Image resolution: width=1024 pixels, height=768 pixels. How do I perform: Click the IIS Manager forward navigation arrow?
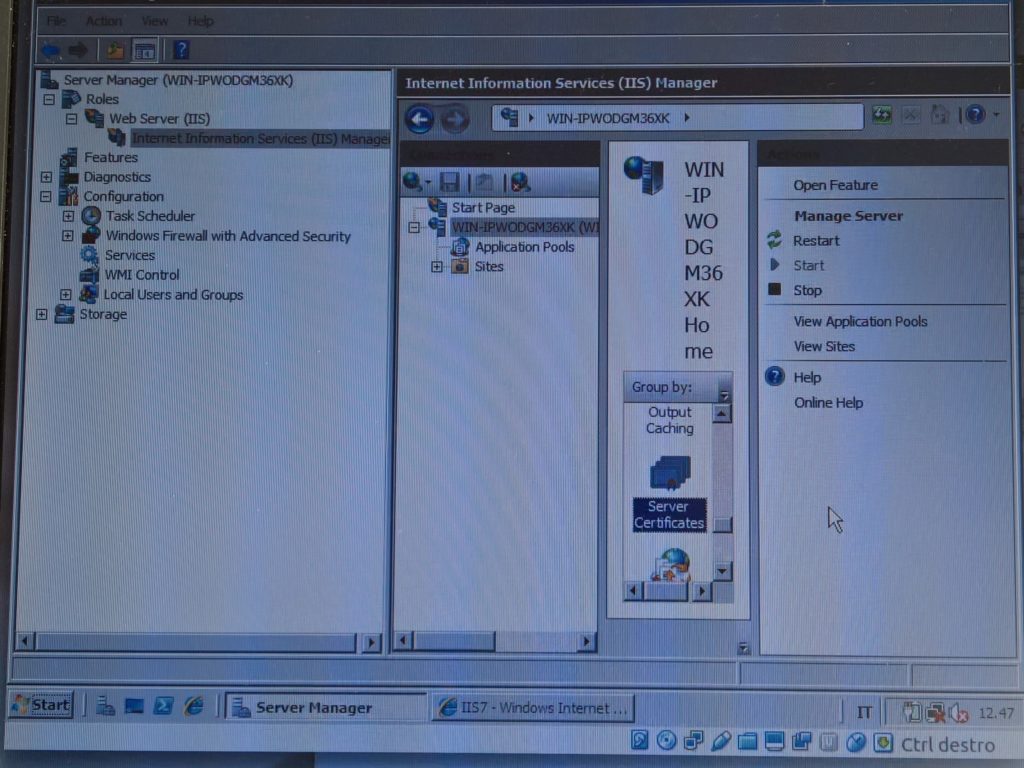(x=455, y=120)
